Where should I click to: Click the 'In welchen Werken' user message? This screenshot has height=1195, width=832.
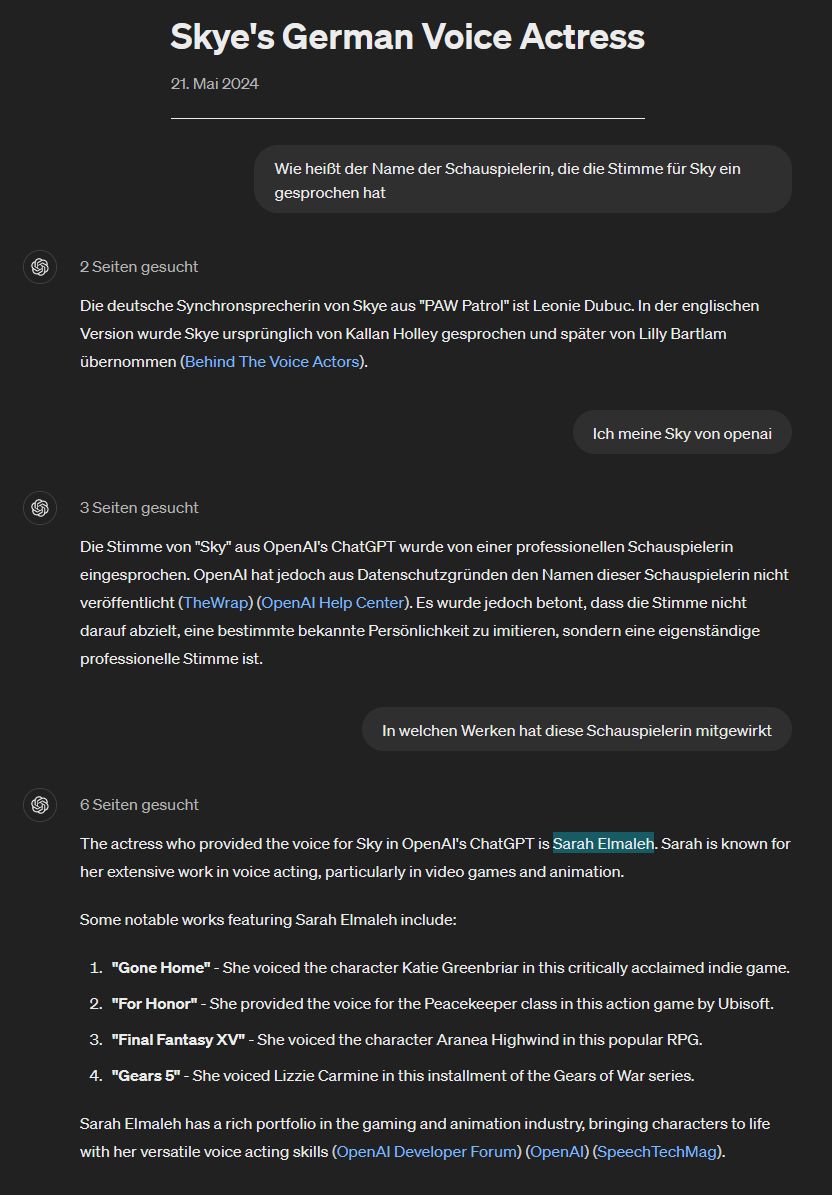577,731
